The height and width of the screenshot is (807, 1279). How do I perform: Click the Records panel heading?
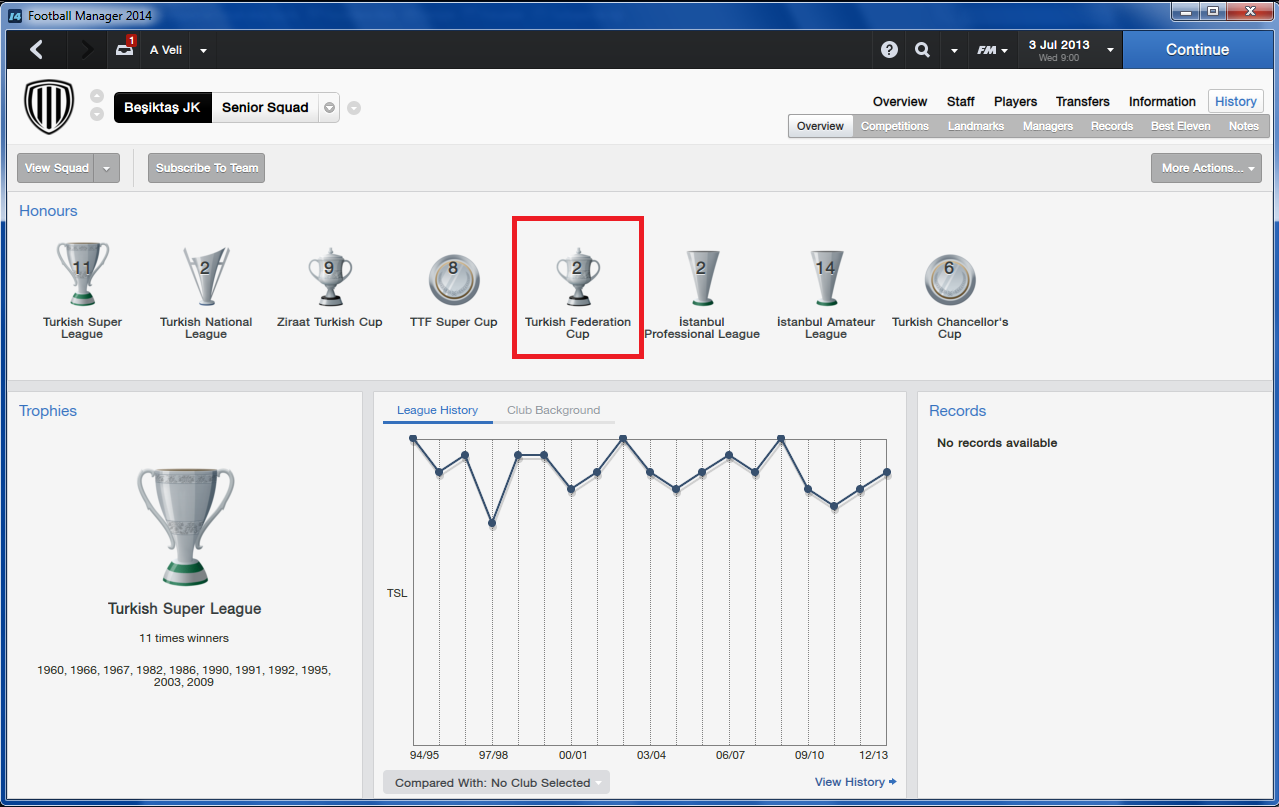[958, 411]
